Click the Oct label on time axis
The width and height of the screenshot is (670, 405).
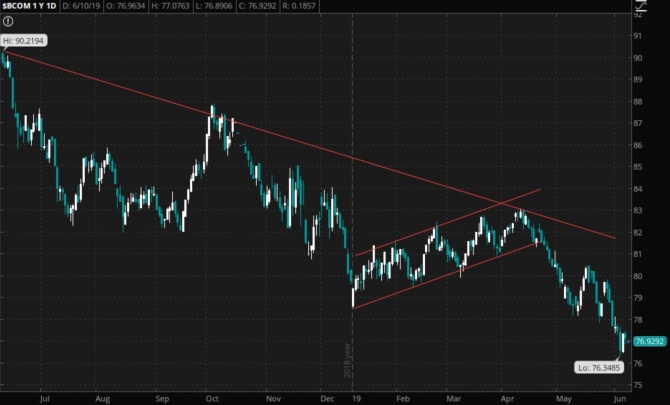coord(212,399)
